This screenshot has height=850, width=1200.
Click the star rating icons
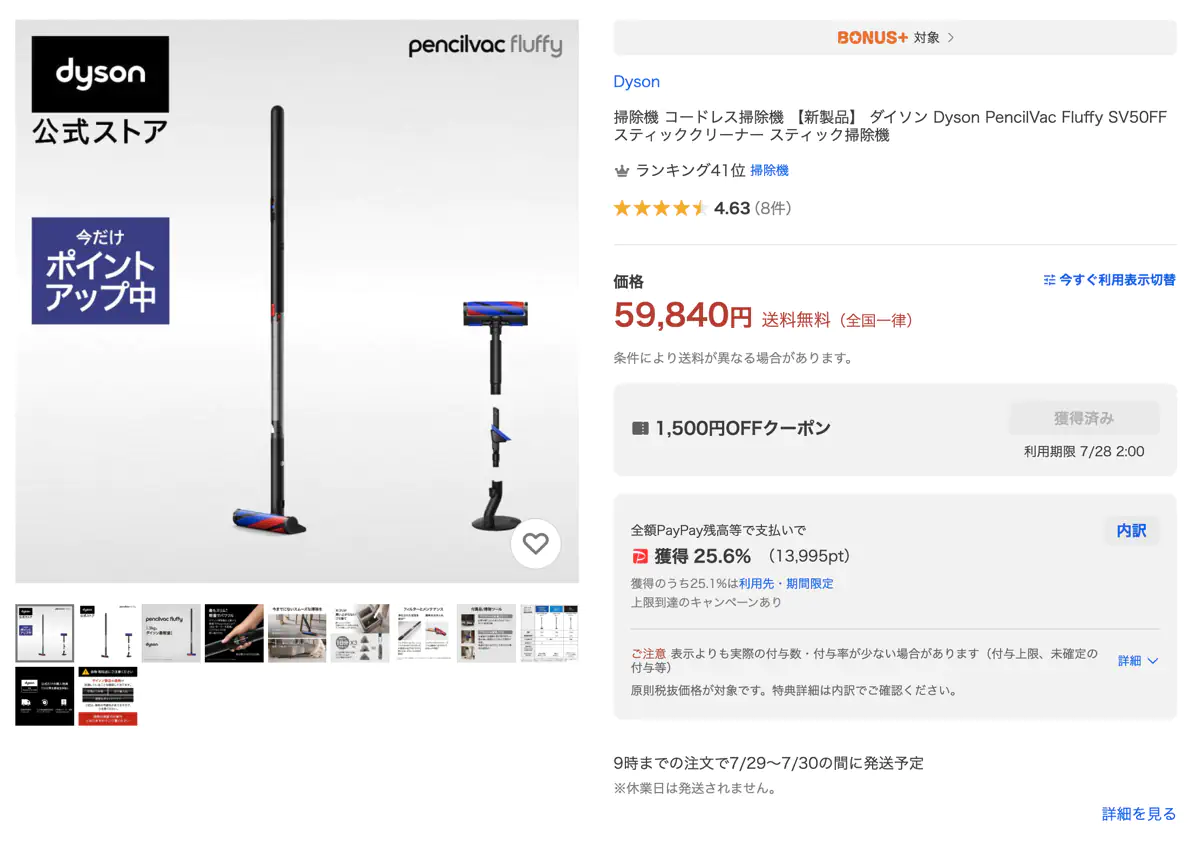pyautogui.click(x=660, y=208)
